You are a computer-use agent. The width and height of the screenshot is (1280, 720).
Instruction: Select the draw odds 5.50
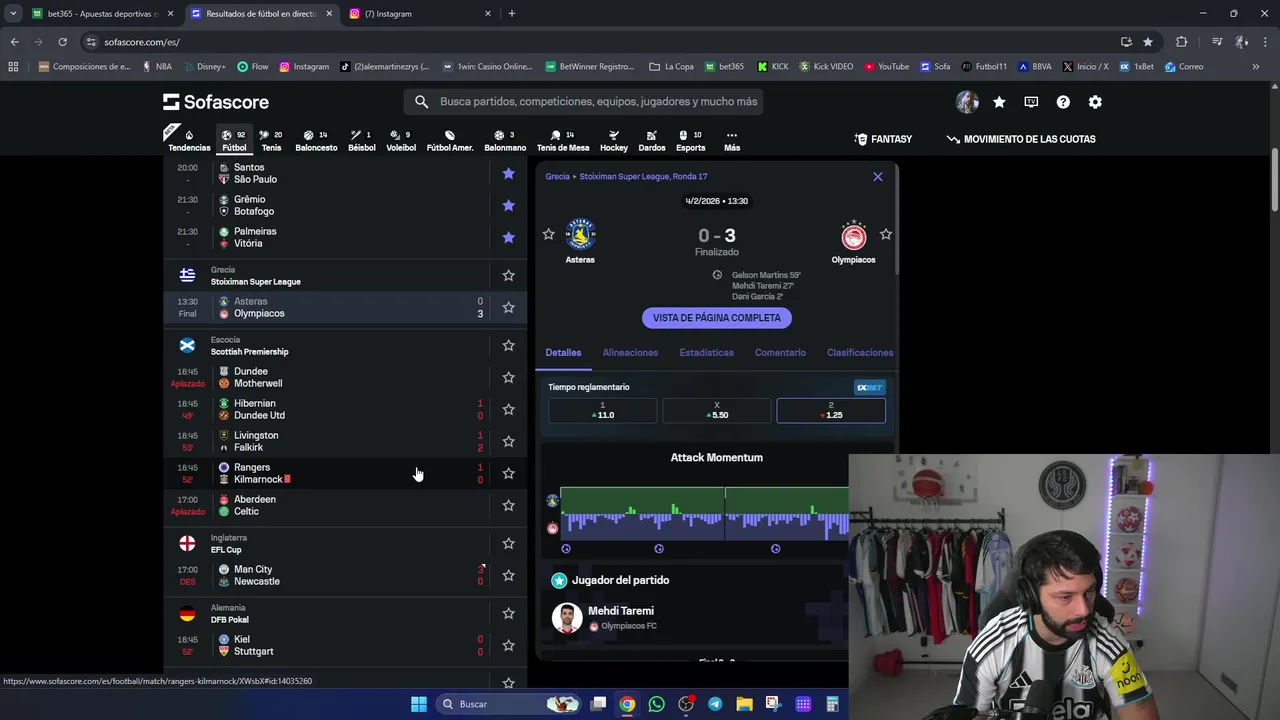(716, 410)
